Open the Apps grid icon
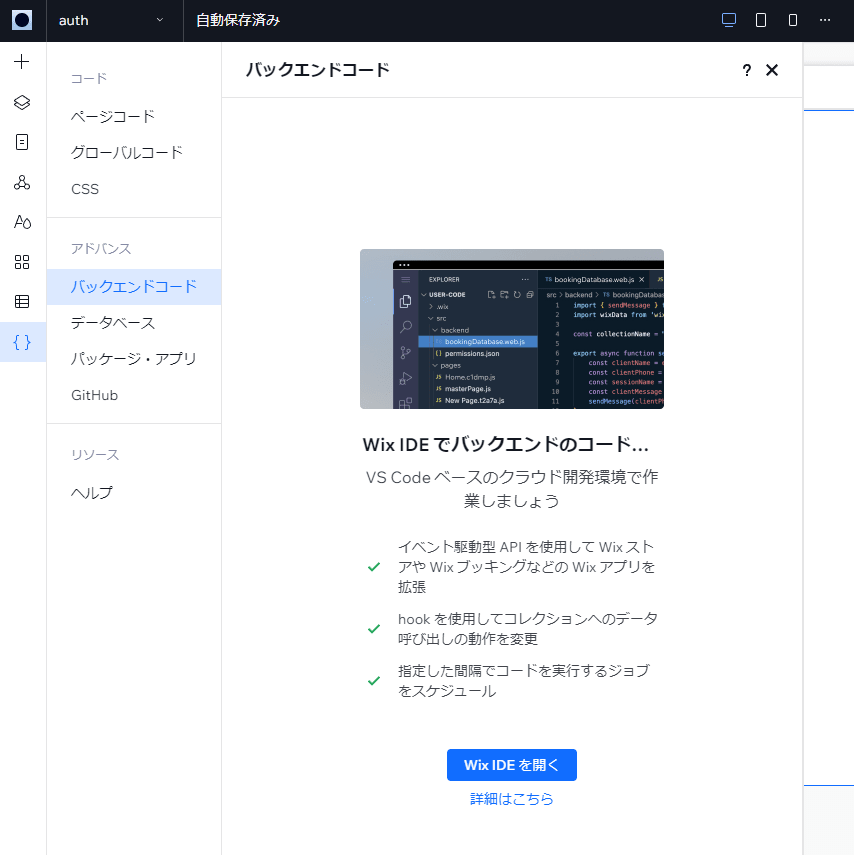 [22, 262]
